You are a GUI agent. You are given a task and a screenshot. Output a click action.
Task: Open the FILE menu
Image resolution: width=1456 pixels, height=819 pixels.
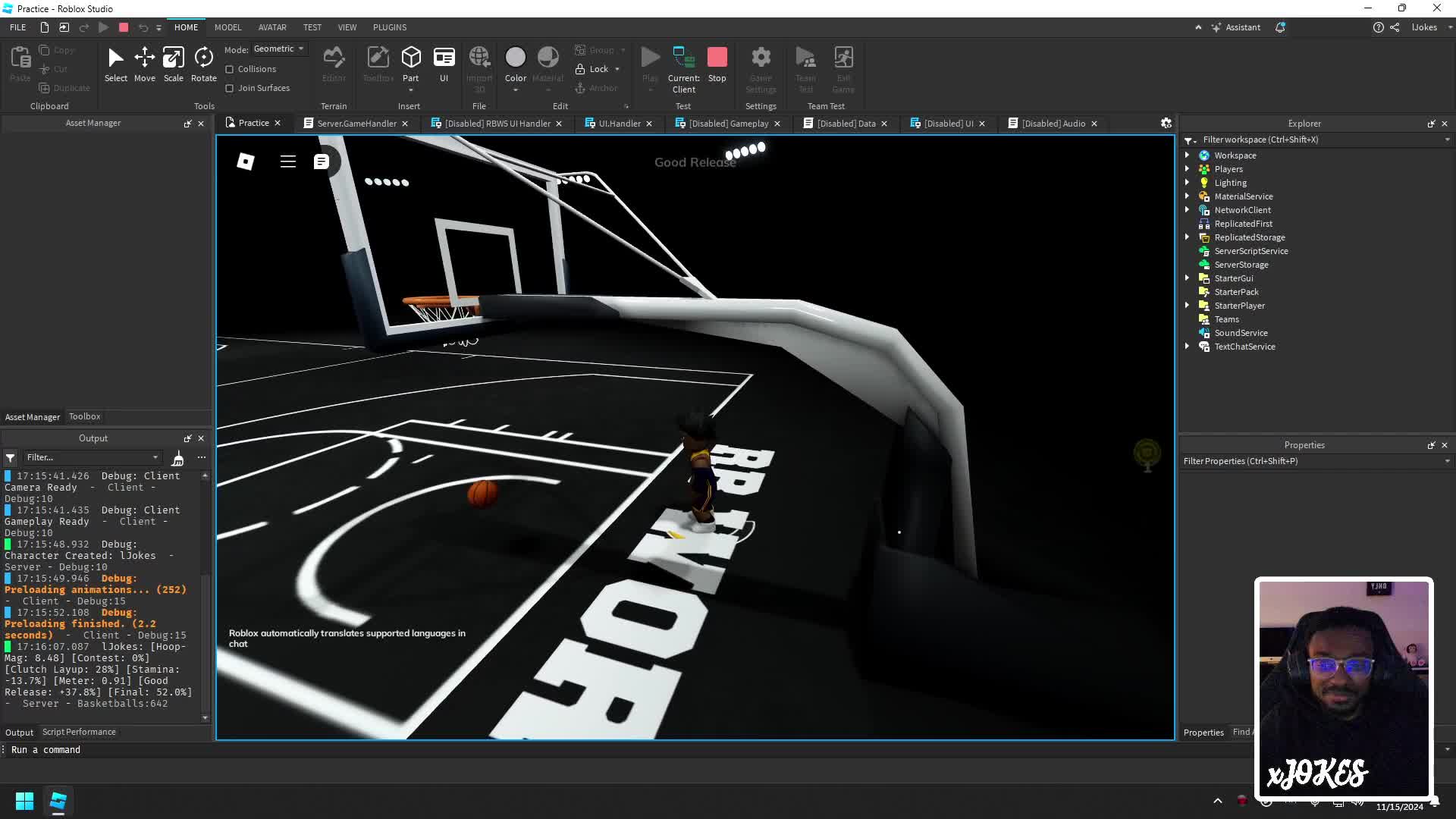(18, 27)
